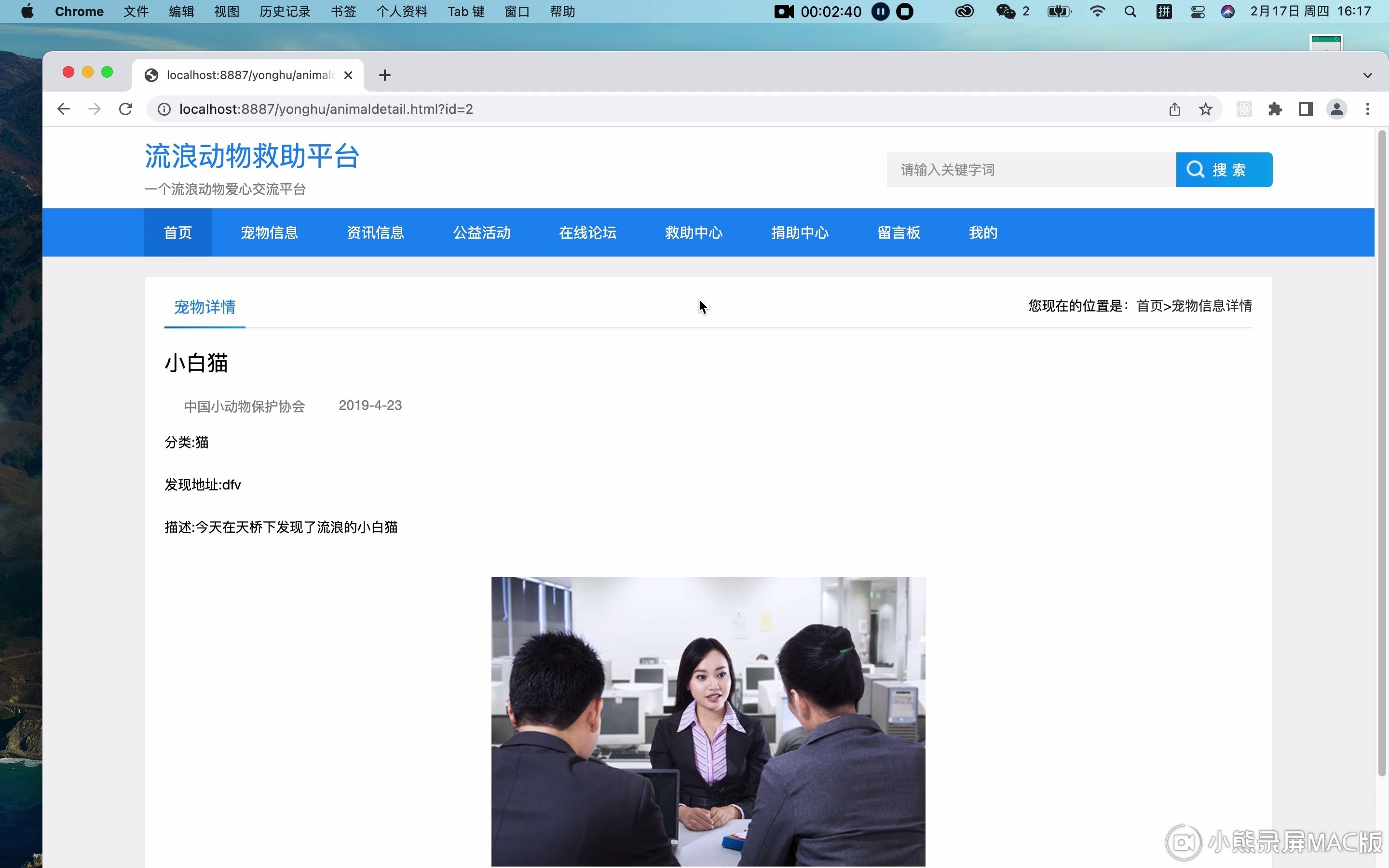Screen dimensions: 1389x868
Task: Click the bookmark star icon in browser
Action: pyautogui.click(x=1207, y=108)
